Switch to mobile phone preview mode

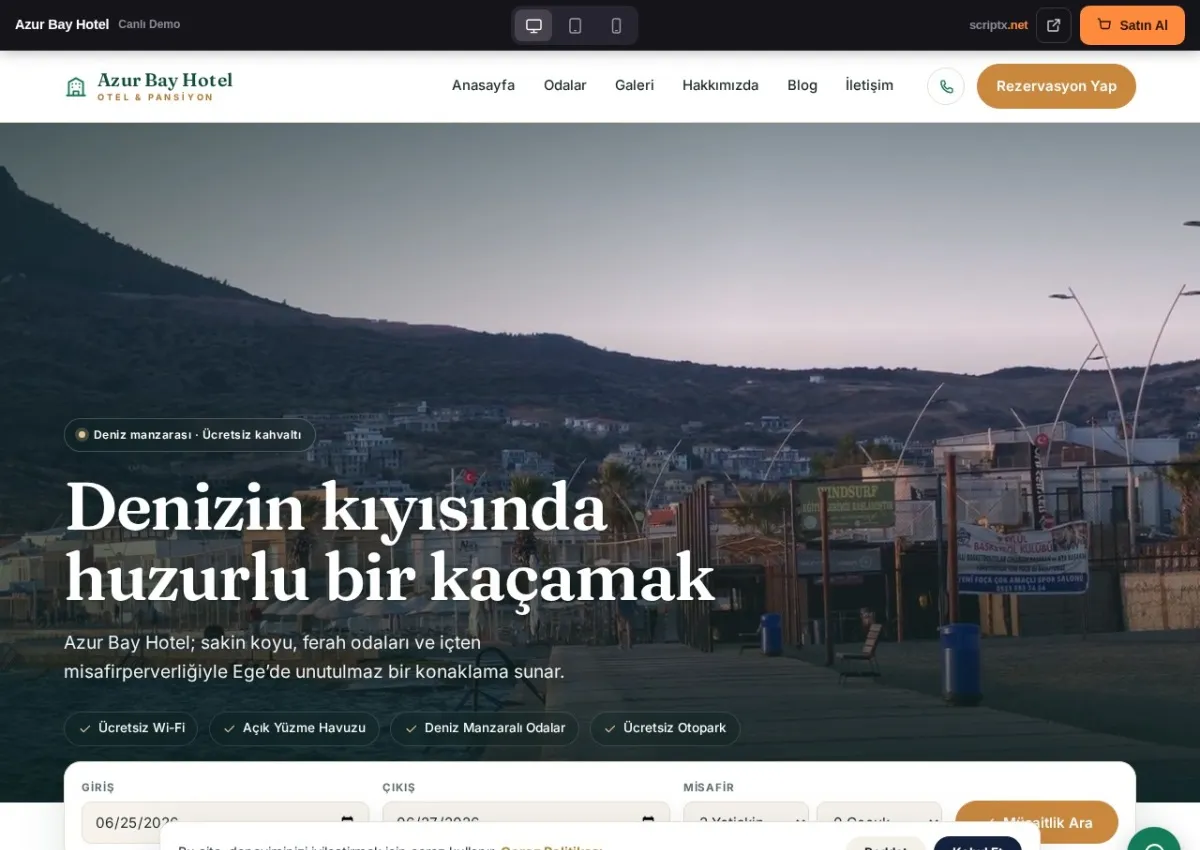coord(616,25)
